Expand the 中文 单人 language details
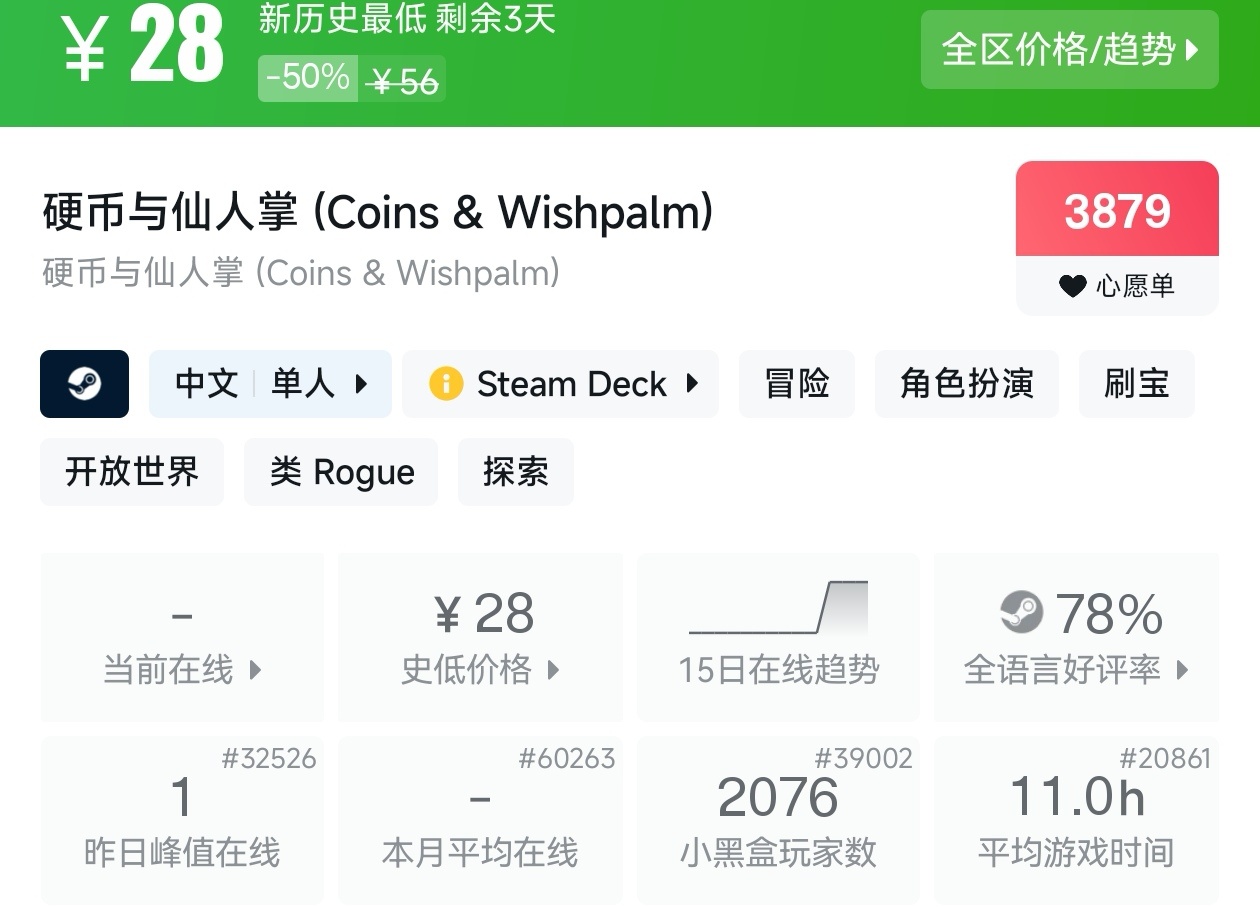Screen dimensions: 1260x908 pos(270,384)
